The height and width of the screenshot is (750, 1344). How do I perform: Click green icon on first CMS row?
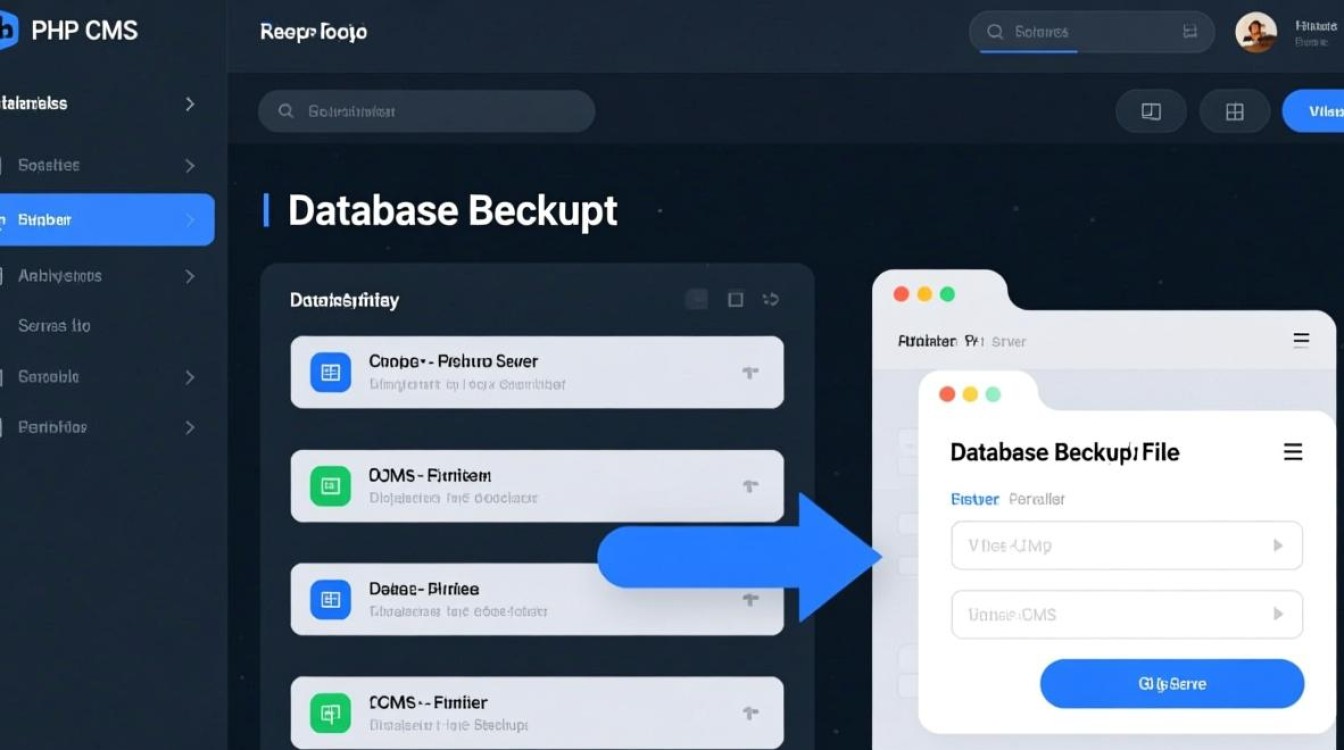(330, 486)
